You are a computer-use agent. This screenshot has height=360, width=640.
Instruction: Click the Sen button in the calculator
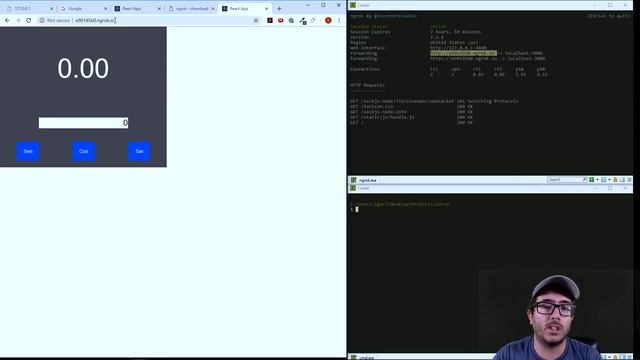tap(28, 151)
